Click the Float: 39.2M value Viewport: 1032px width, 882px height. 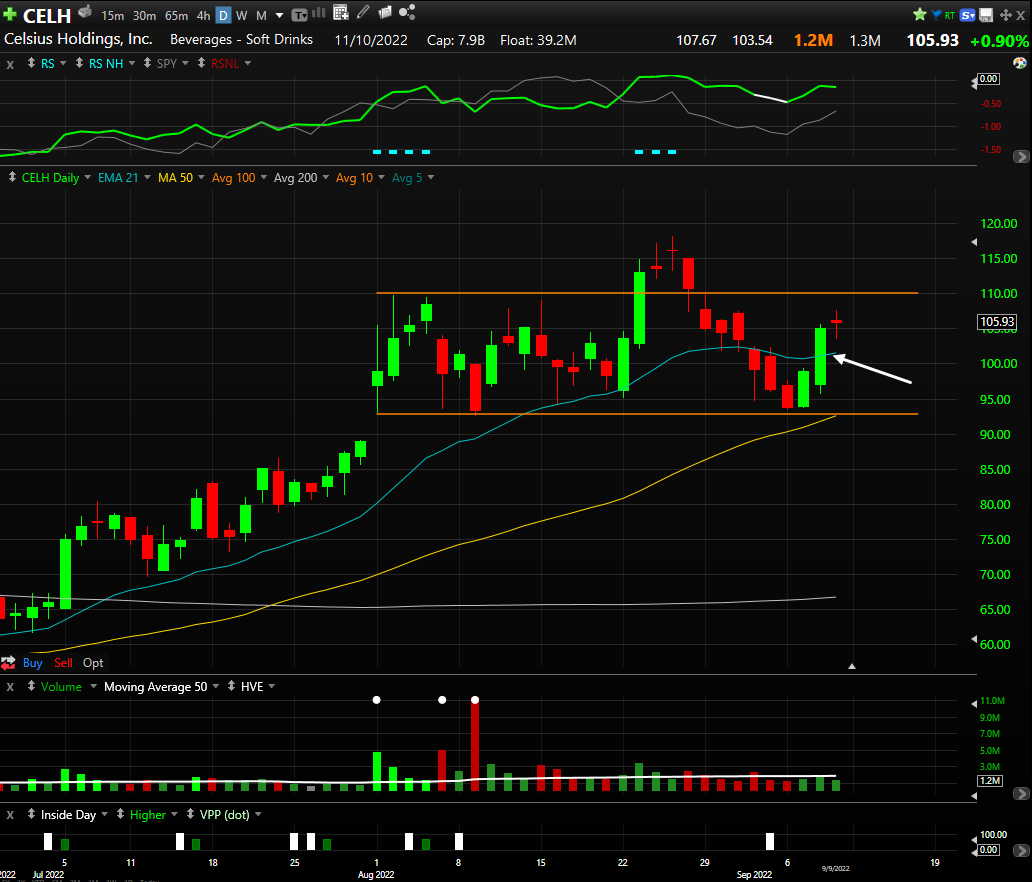(x=538, y=40)
